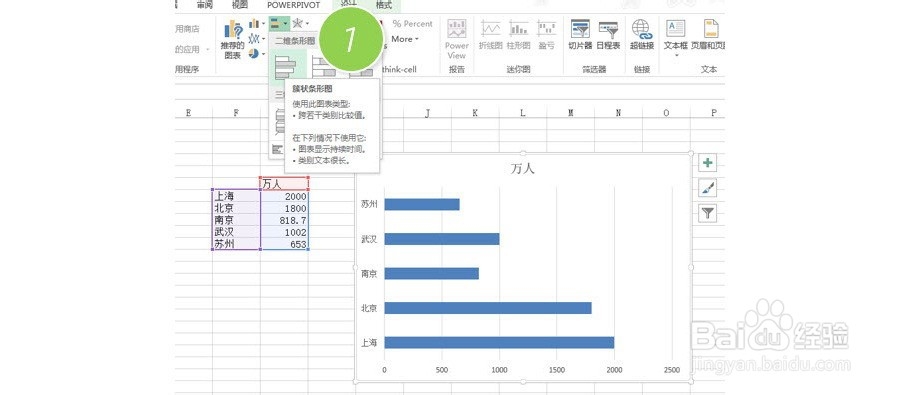
Task: Select cell with value 1002
Action: pyautogui.click(x=285, y=233)
